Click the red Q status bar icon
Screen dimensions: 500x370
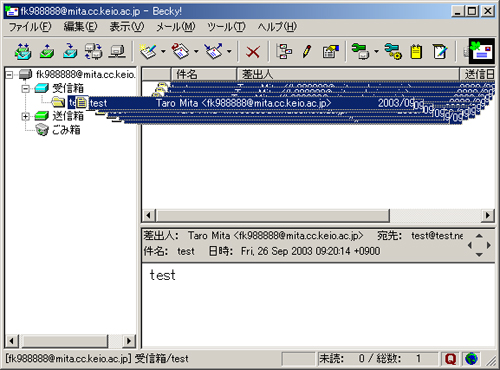tap(450, 359)
